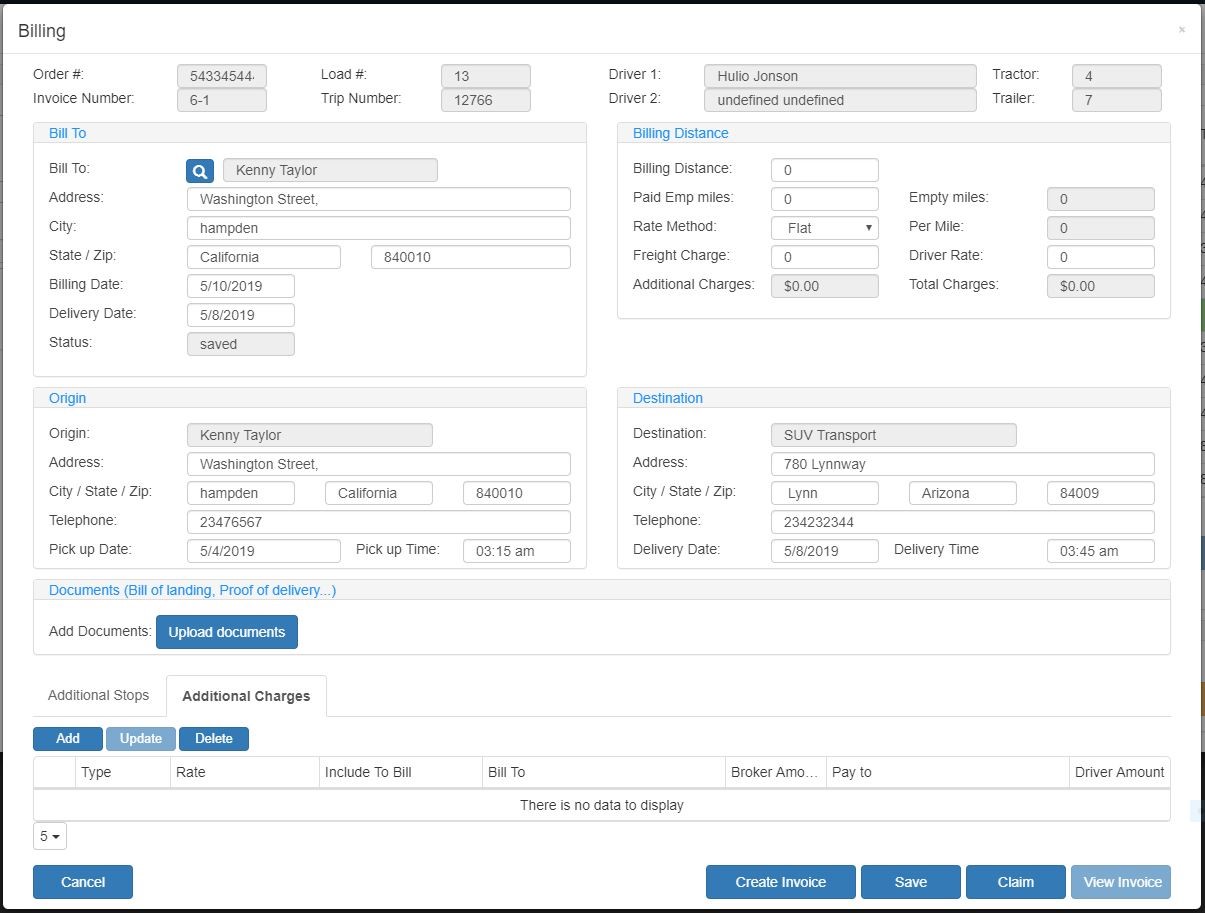Switch to the Additional Stops tab
The image size is (1205, 913).
(x=98, y=695)
